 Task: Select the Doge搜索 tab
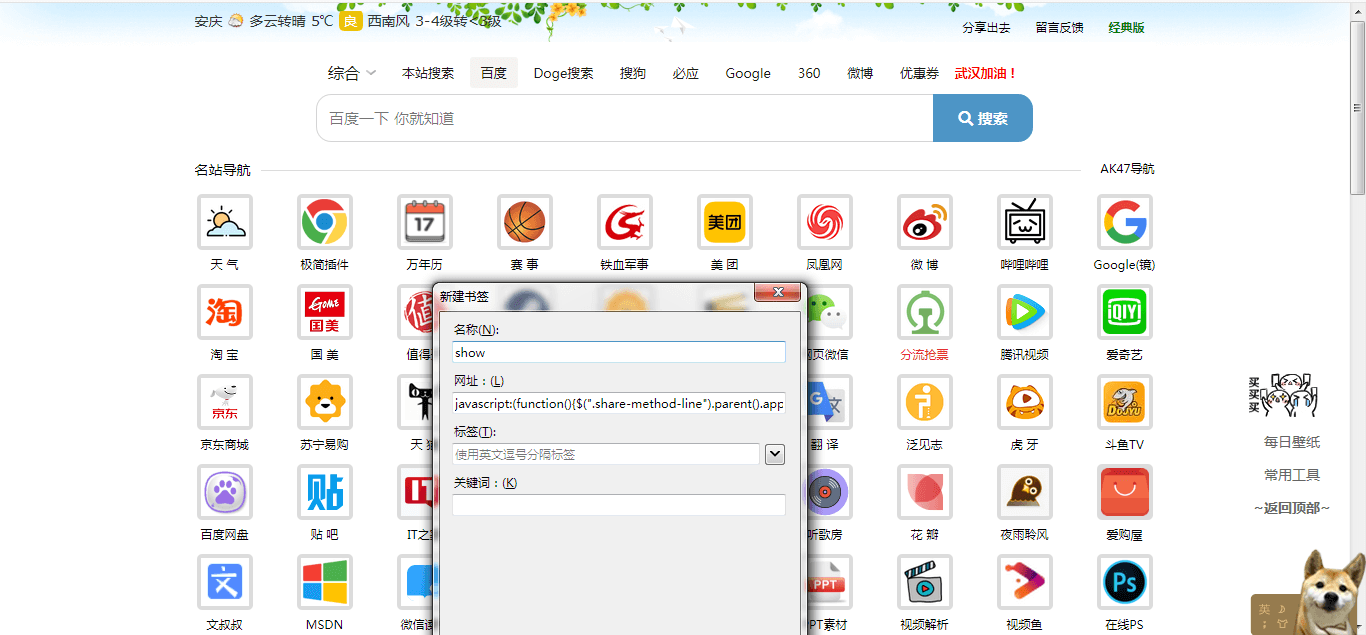tap(563, 73)
